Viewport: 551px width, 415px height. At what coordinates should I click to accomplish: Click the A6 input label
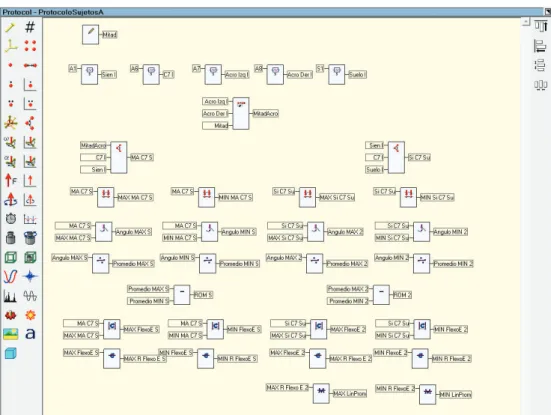(135, 69)
